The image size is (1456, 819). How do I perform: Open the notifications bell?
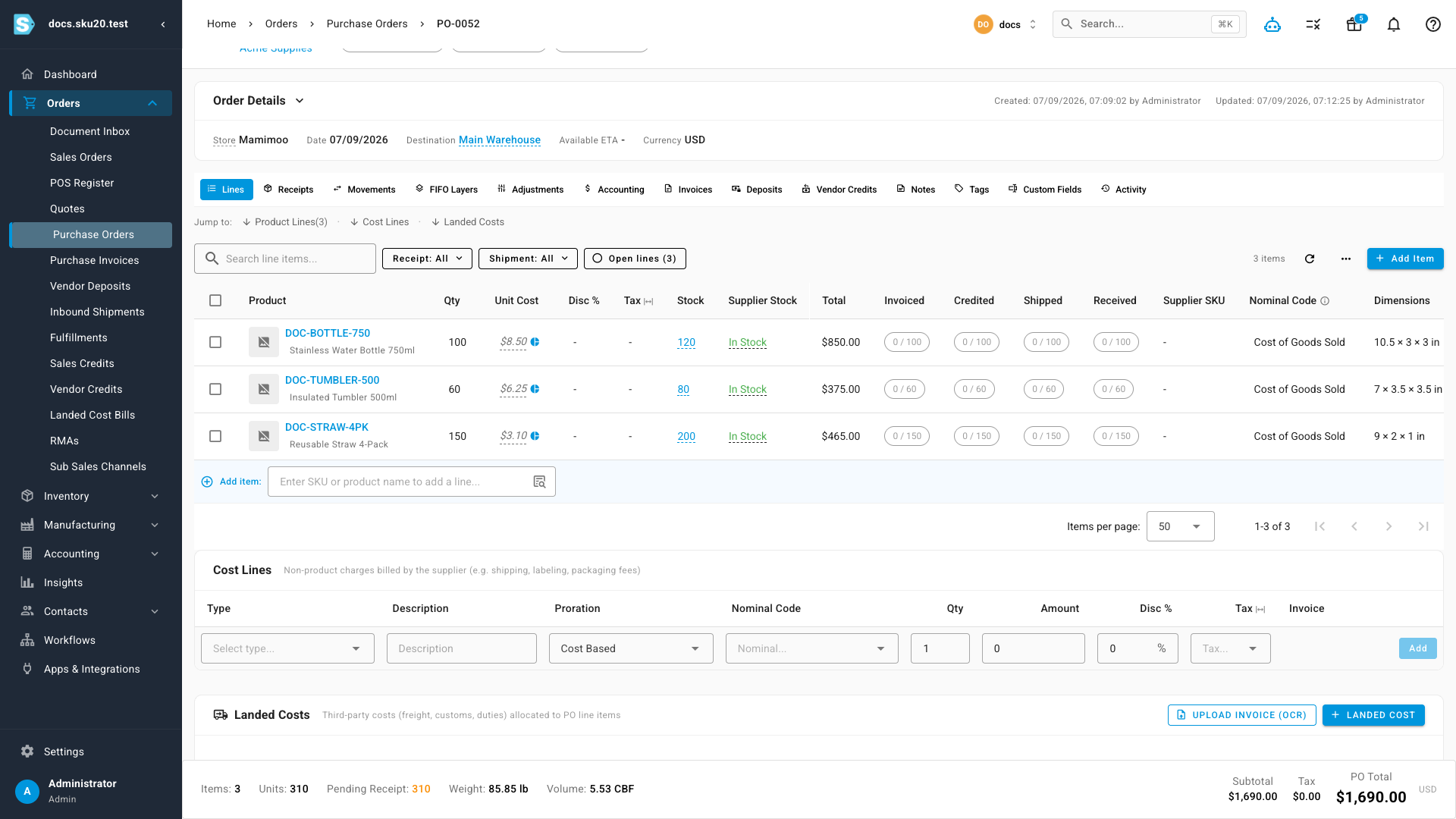[x=1394, y=24]
